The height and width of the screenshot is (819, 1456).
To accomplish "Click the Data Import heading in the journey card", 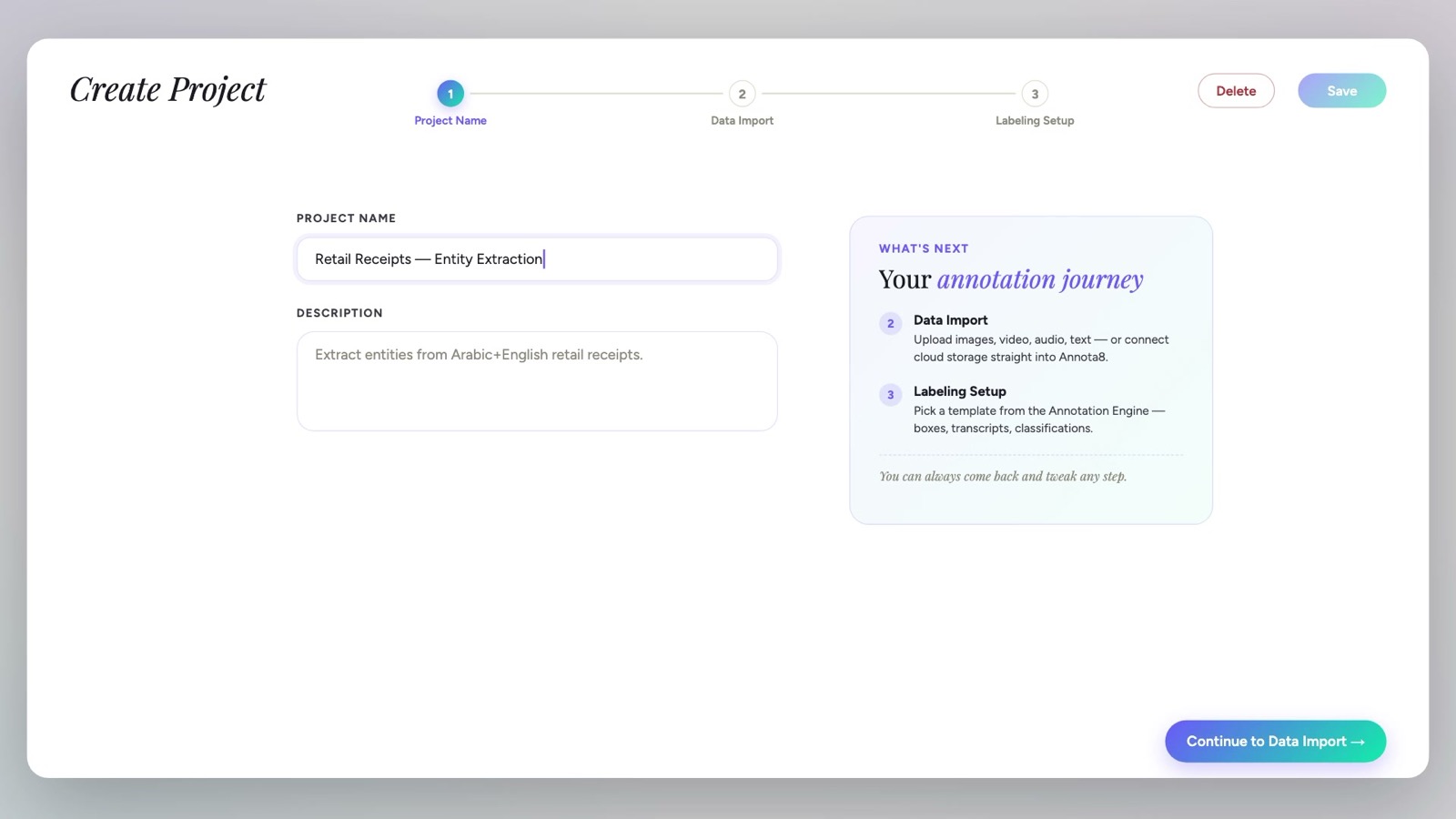I will click(x=950, y=320).
